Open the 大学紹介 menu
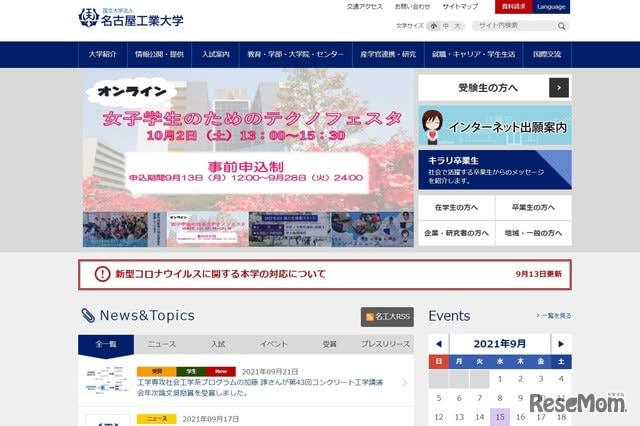 tap(102, 54)
